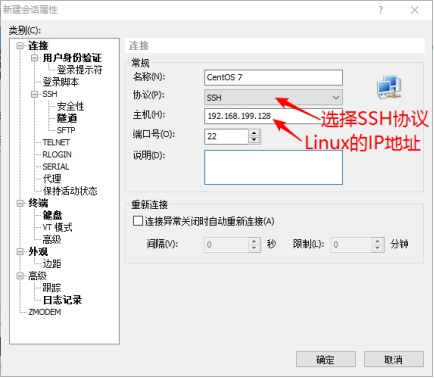
Task: Open the protocol SSH dropdown
Action: click(x=273, y=97)
